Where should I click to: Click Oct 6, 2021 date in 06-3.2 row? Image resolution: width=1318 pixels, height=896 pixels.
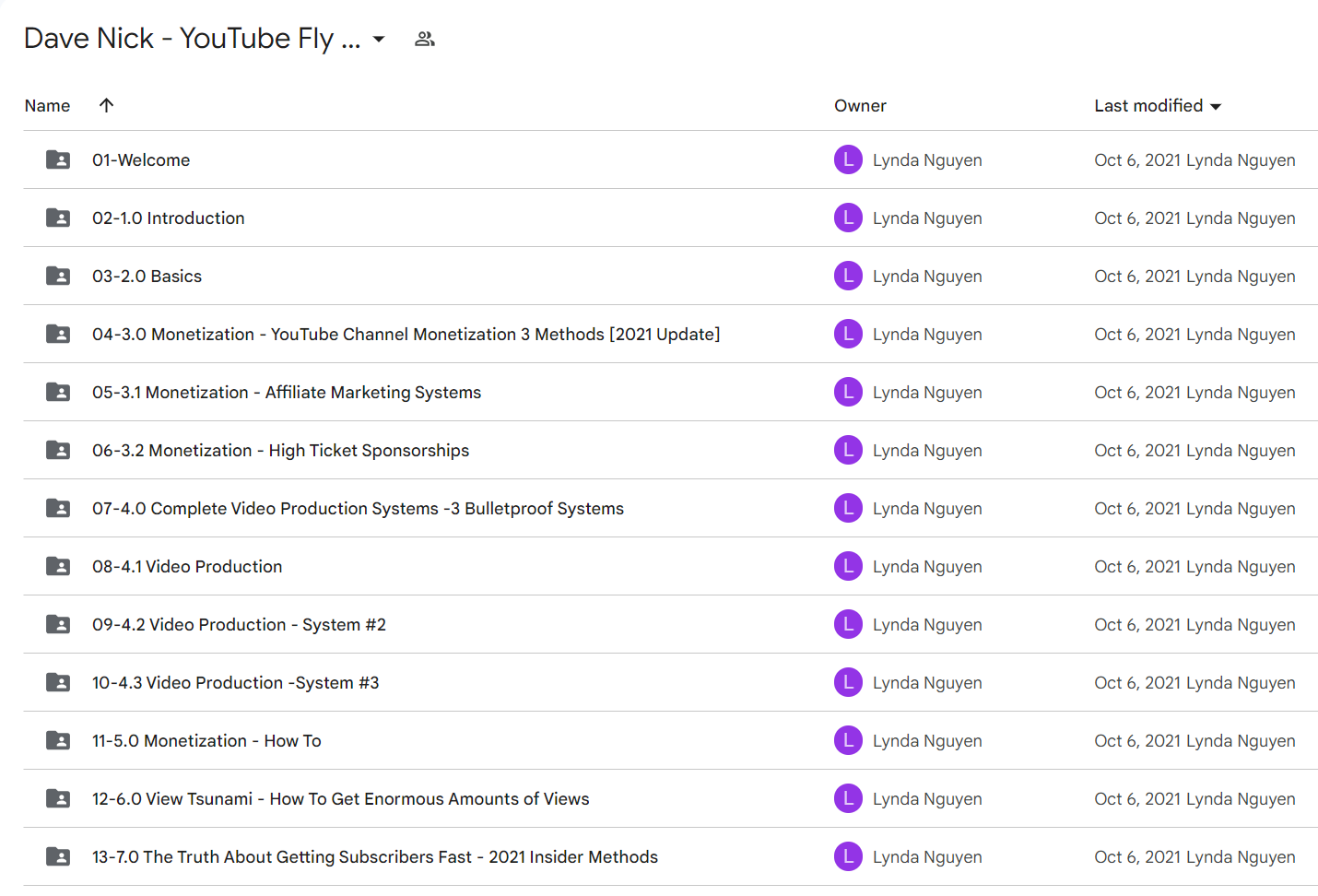click(1137, 451)
